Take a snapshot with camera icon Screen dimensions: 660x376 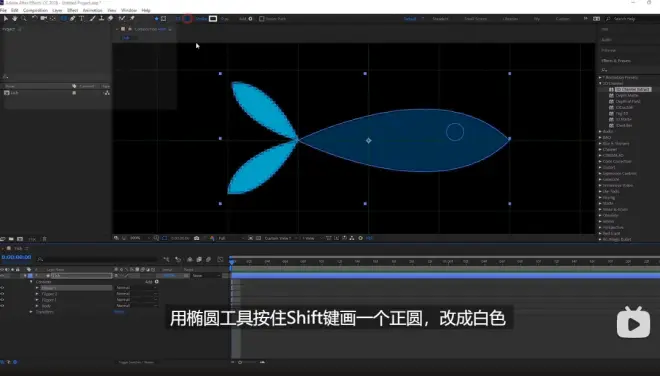(x=197, y=238)
